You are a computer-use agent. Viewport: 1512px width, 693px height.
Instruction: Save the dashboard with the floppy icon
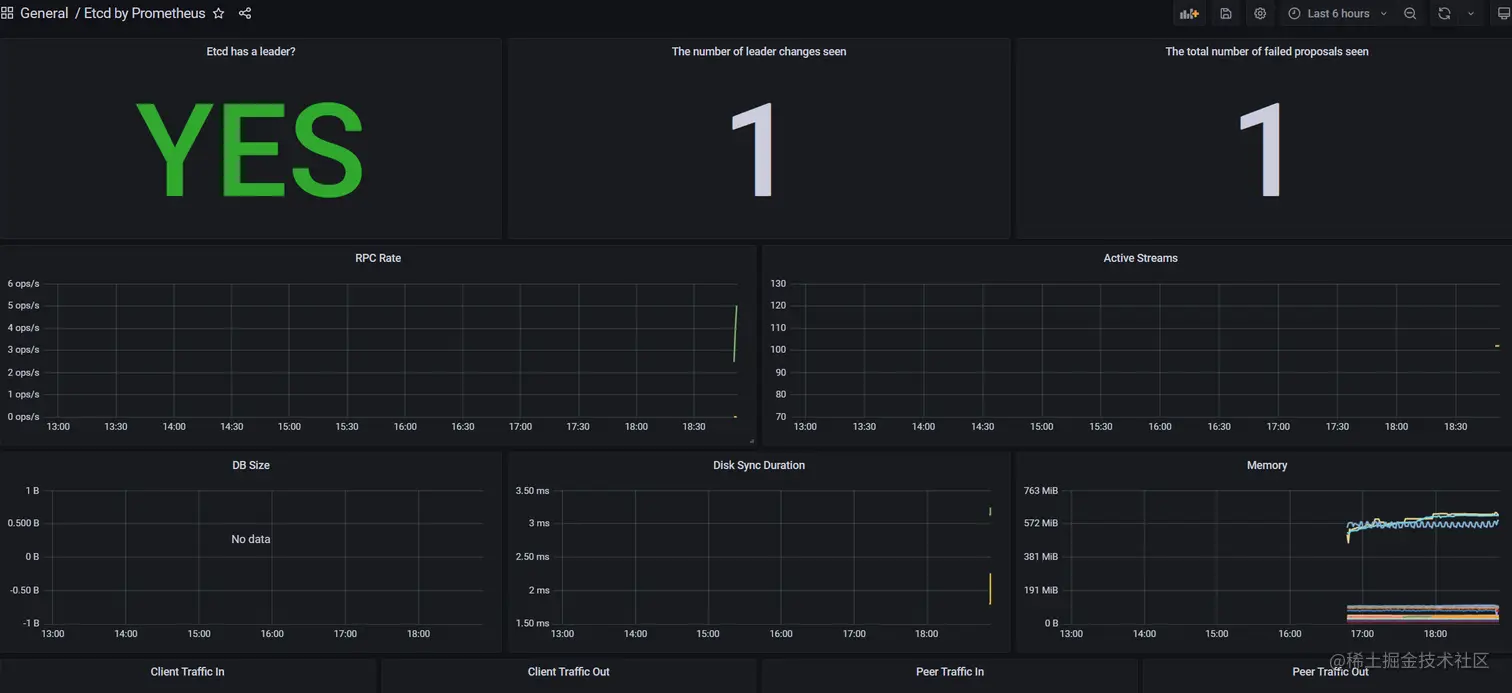point(1226,14)
